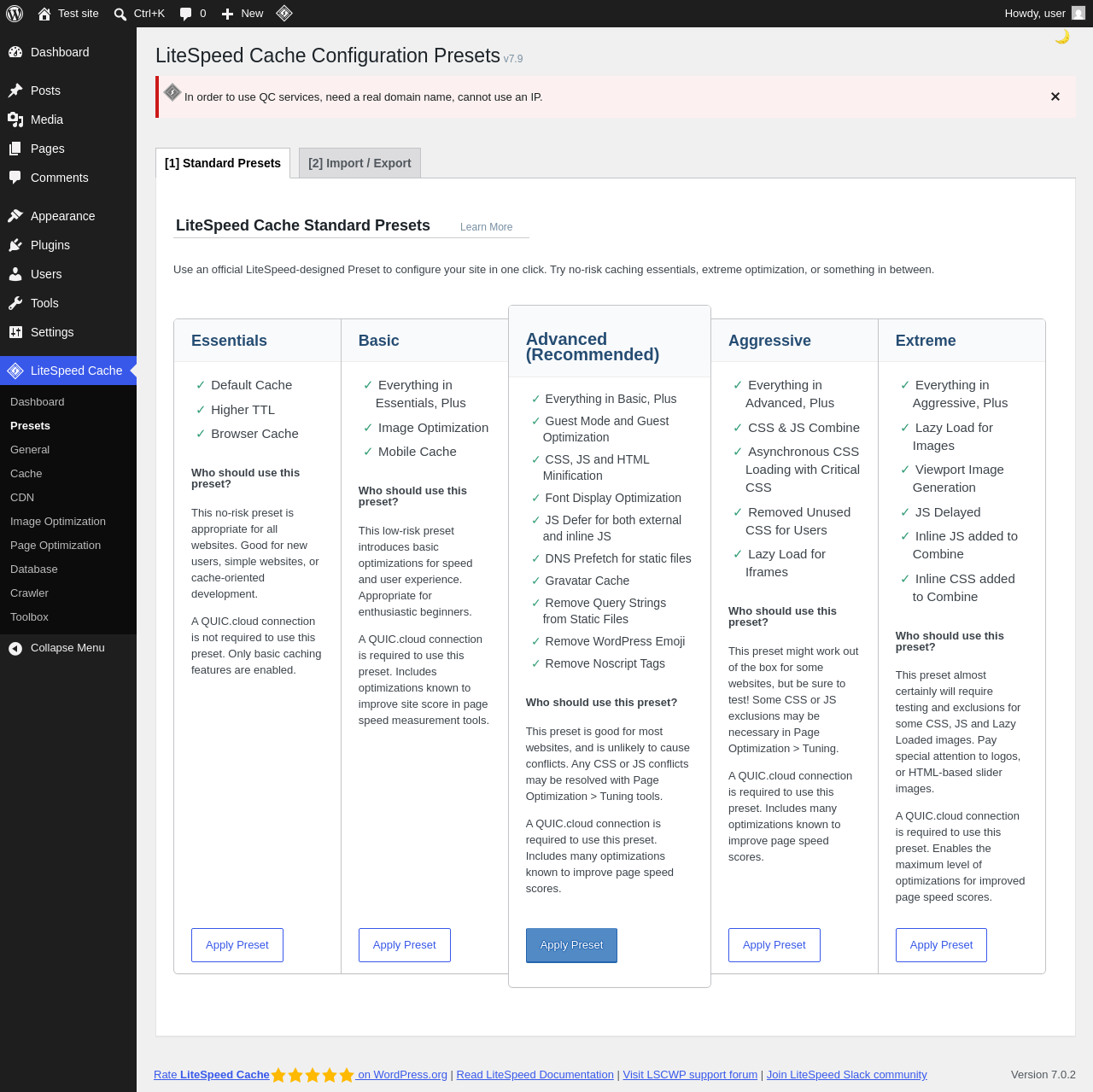The height and width of the screenshot is (1092, 1093).
Task: Click the Settings sliders icon
Action: click(15, 332)
